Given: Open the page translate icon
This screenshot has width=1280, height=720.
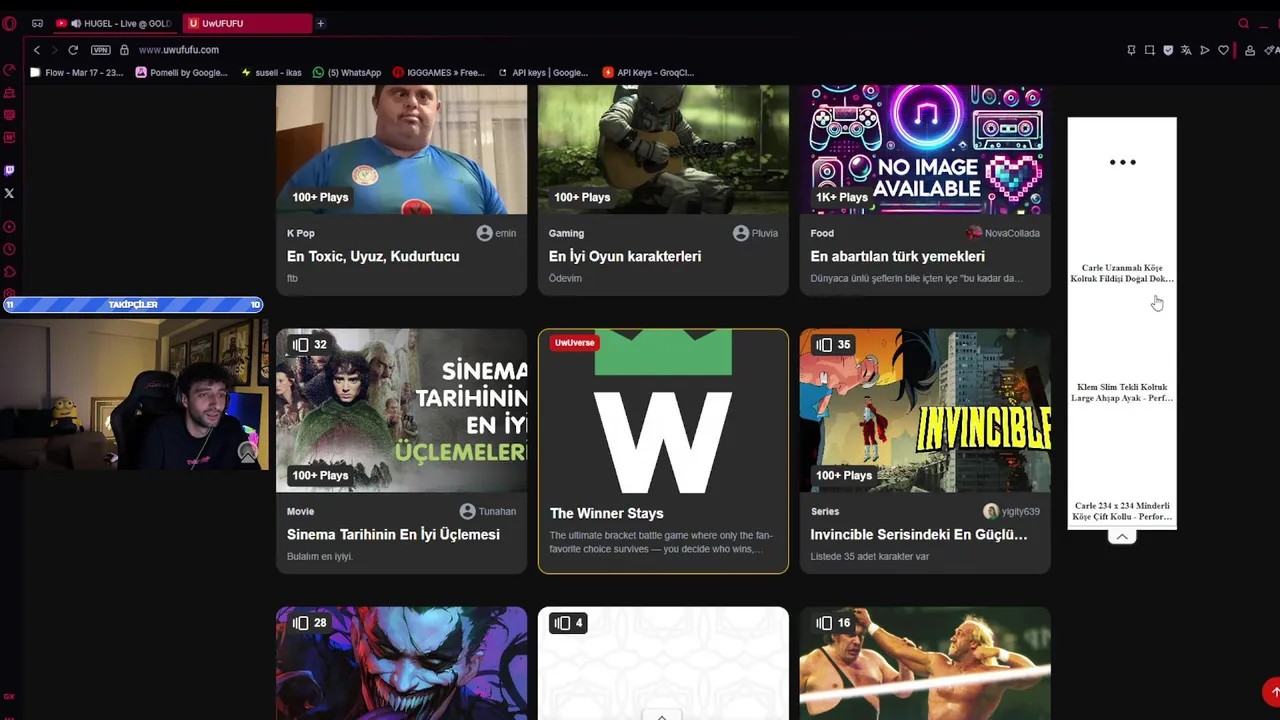Looking at the screenshot, I should coord(1186,50).
